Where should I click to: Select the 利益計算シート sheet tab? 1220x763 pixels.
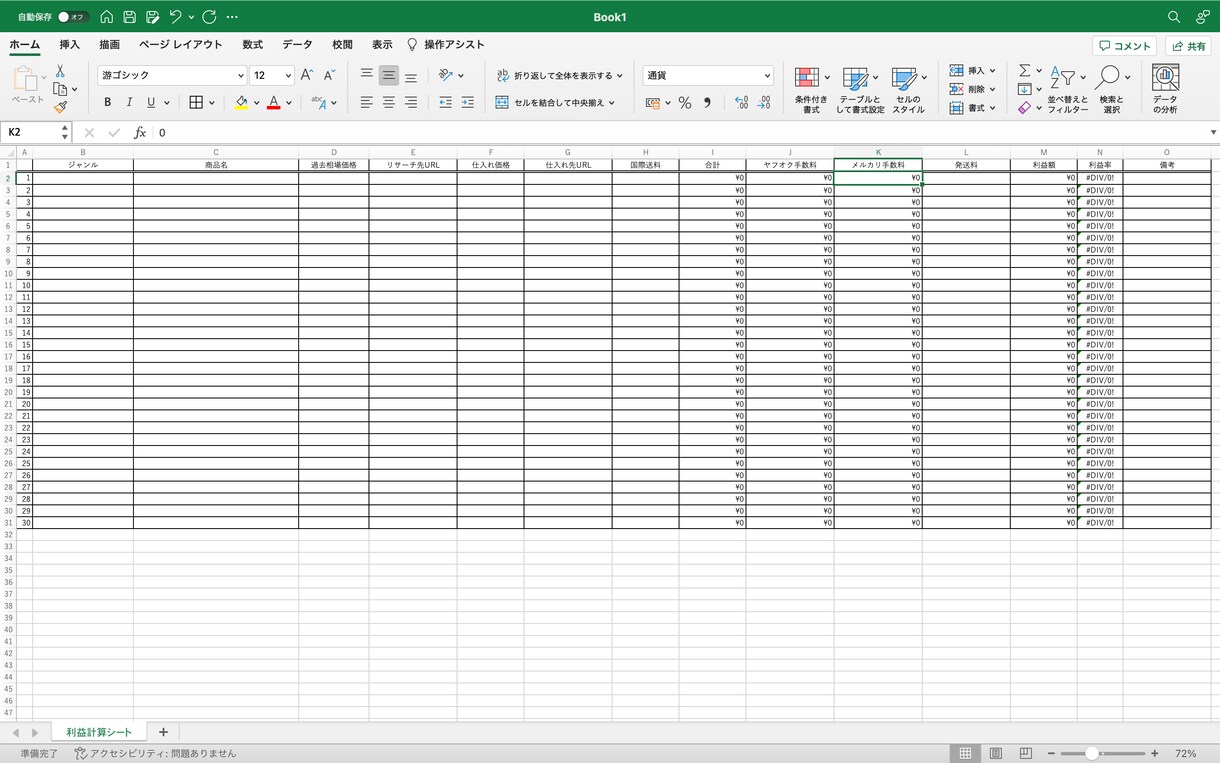pyautogui.click(x=99, y=732)
